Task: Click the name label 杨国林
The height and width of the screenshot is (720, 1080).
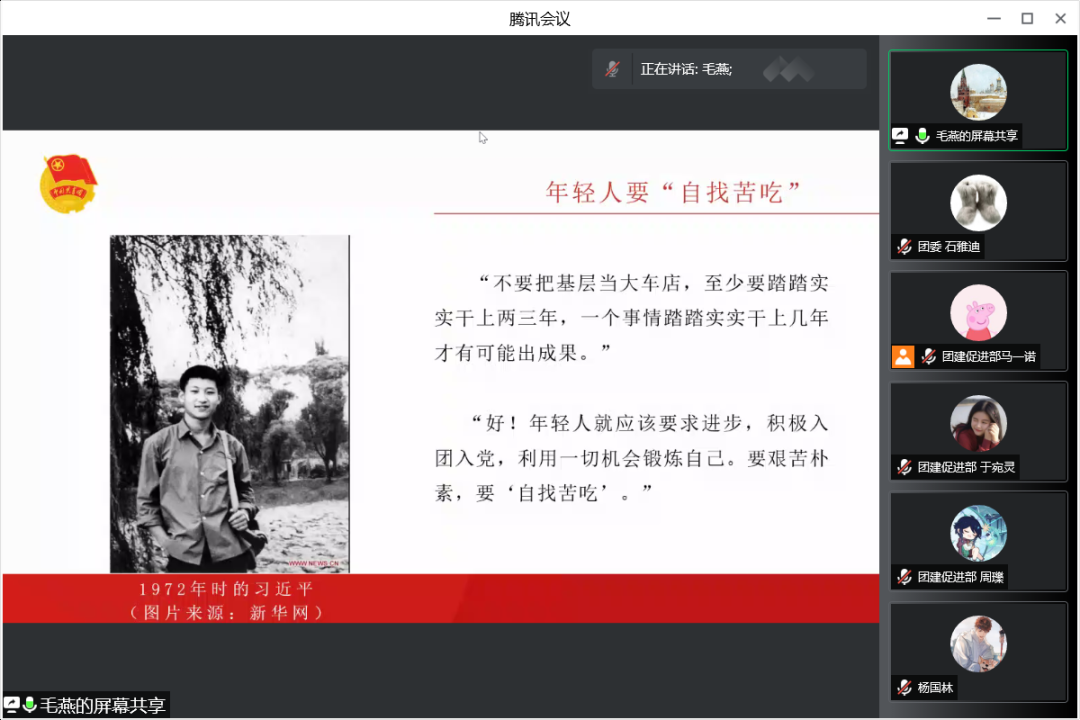Action: coord(935,688)
